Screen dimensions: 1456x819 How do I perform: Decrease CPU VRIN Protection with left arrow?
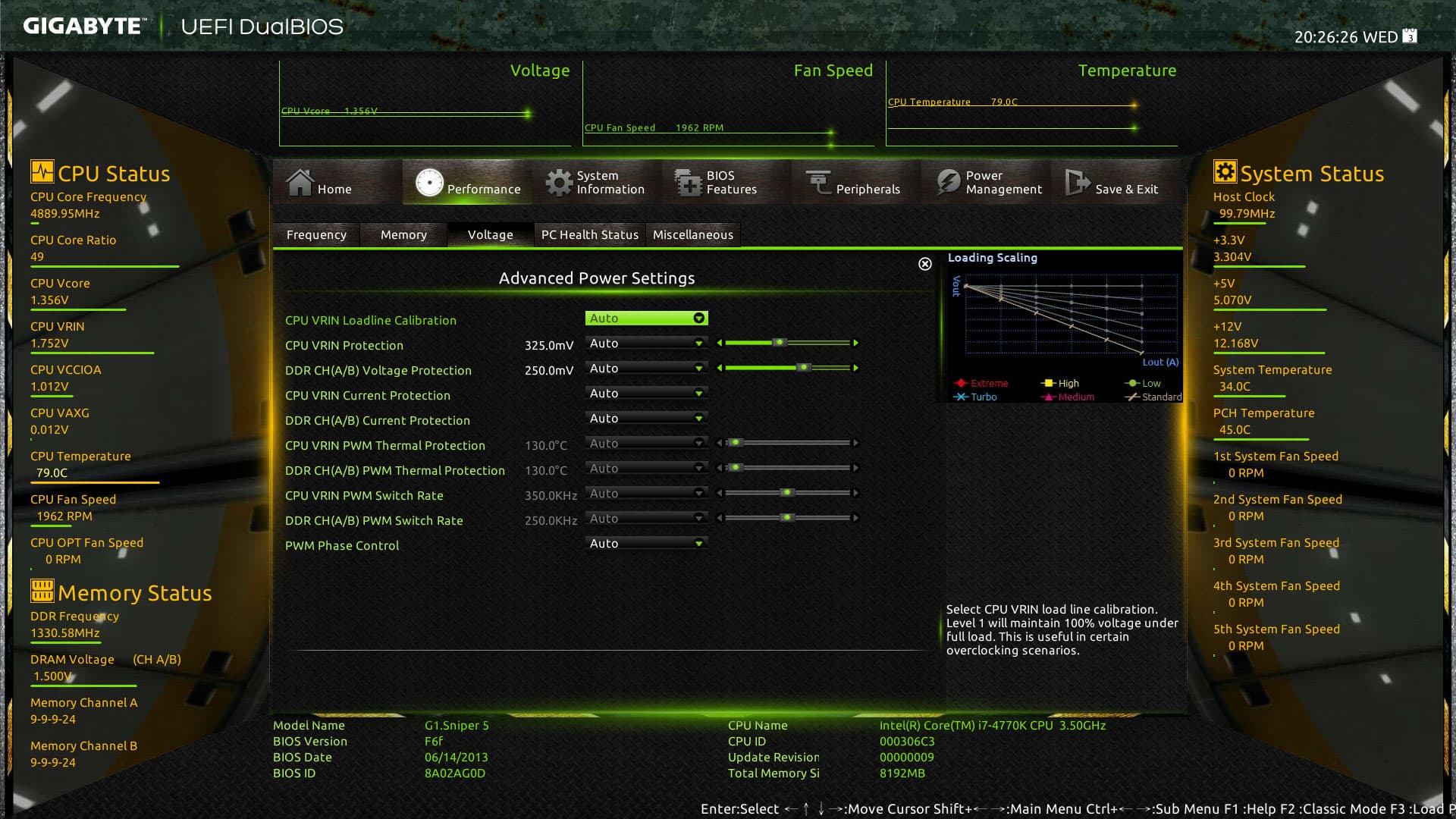[x=720, y=343]
